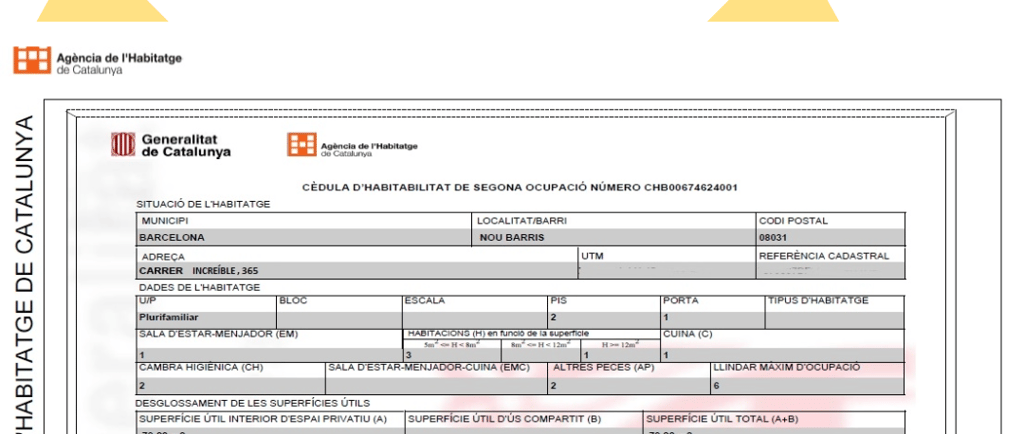Select the PIS value 2

553,318
